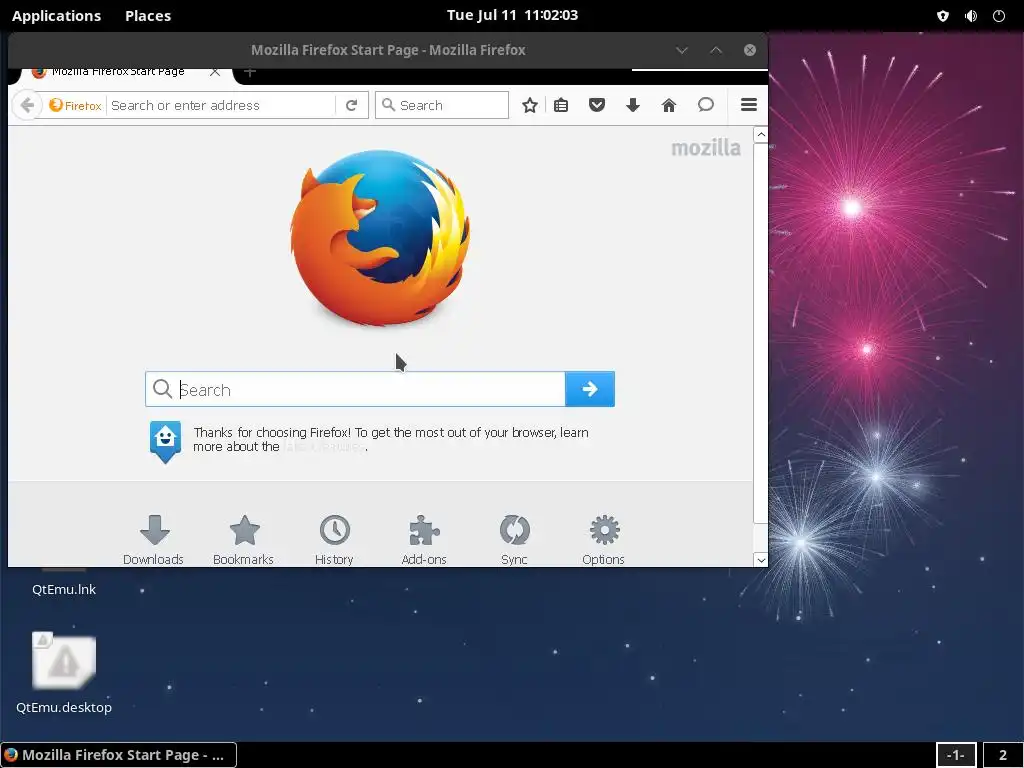Image resolution: width=1024 pixels, height=768 pixels.
Task: Focus the address bar
Action: click(x=221, y=105)
